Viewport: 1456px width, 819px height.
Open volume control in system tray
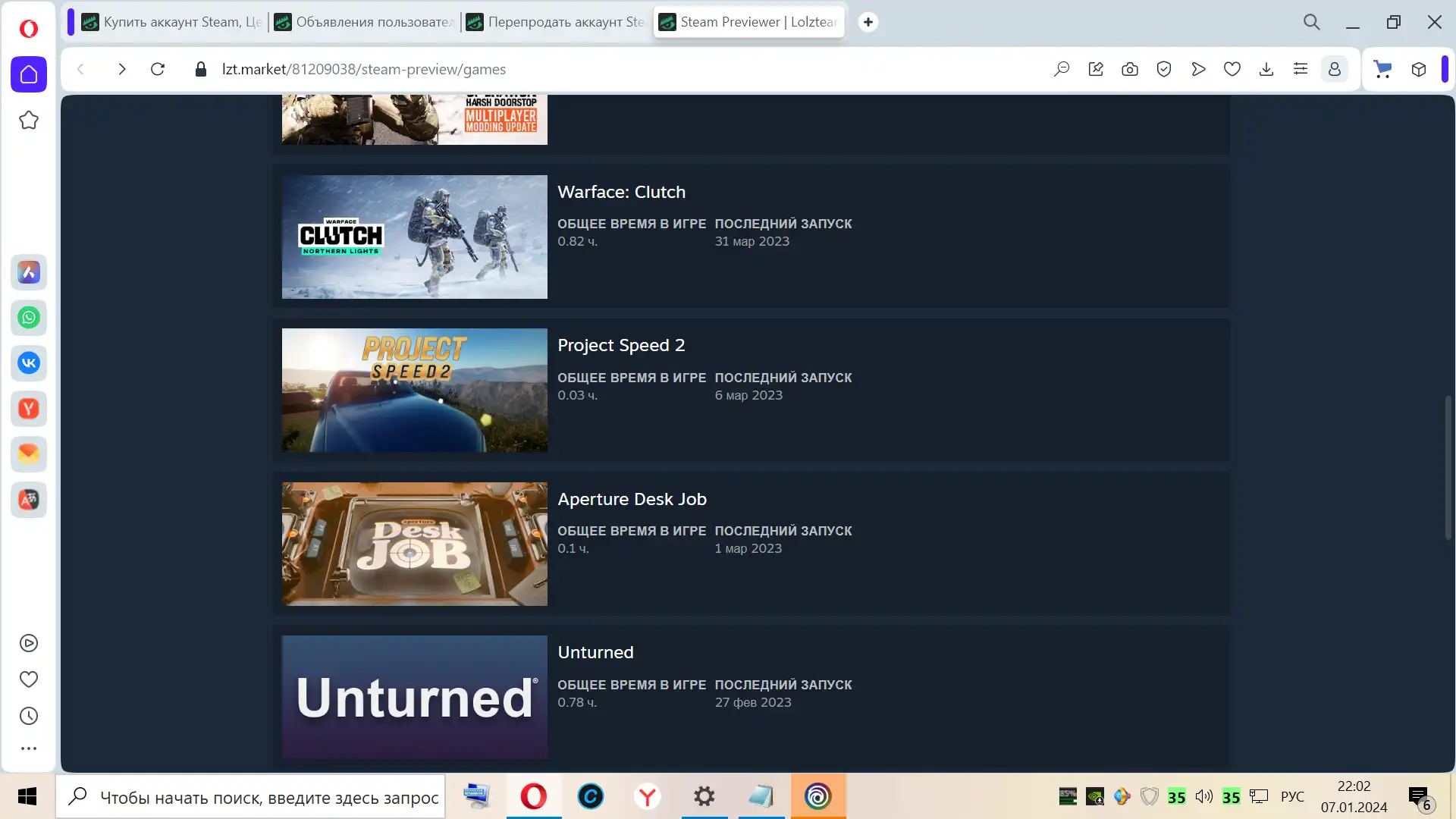point(1203,796)
